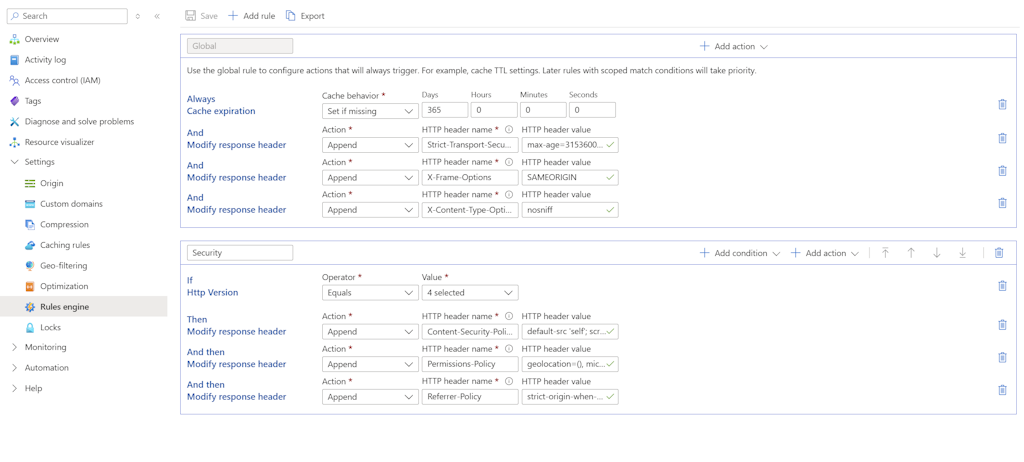Delete the Strict-Transport-Security header action
This screenshot has height=462, width=1024.
1002,138
